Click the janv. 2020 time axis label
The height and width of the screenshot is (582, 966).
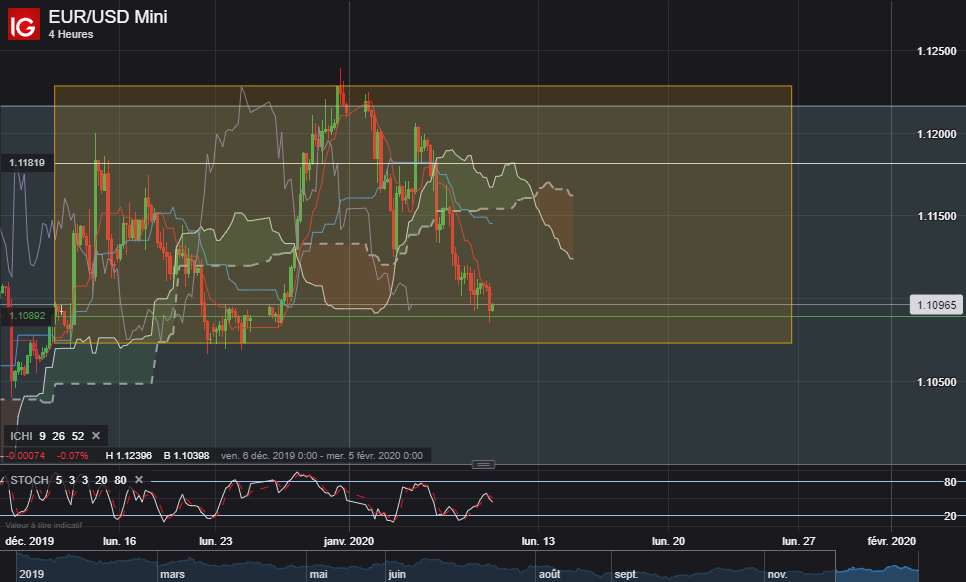point(349,541)
